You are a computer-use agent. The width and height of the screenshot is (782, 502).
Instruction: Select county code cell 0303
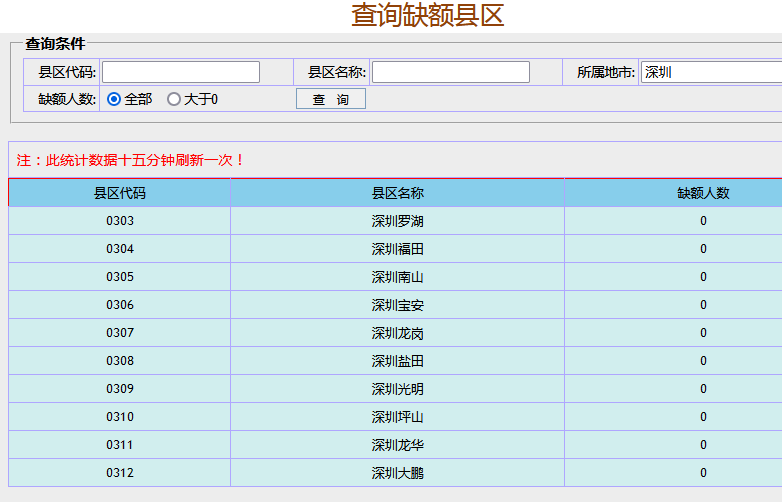[x=120, y=221]
